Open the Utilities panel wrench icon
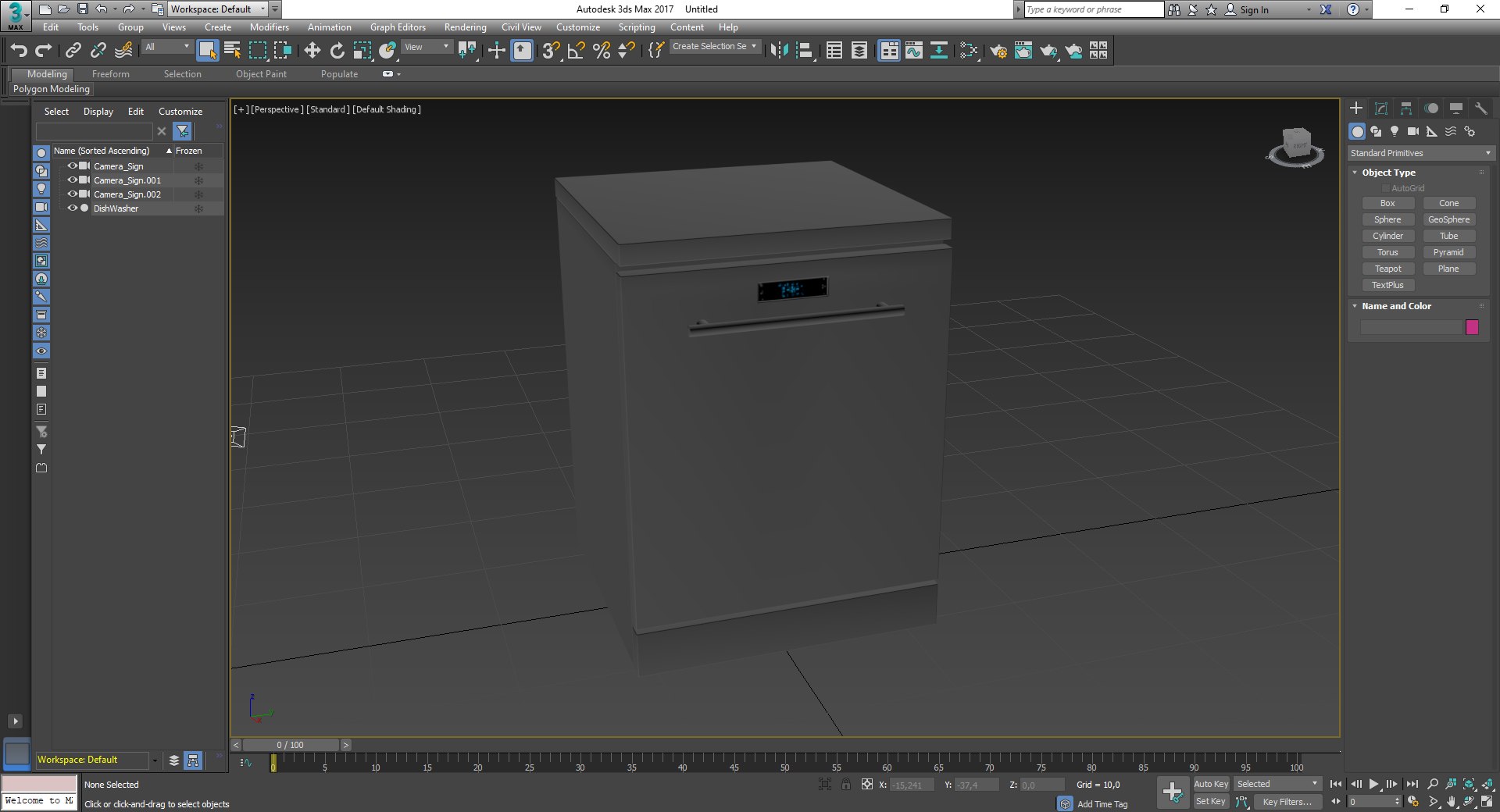The image size is (1500, 812). tap(1480, 109)
